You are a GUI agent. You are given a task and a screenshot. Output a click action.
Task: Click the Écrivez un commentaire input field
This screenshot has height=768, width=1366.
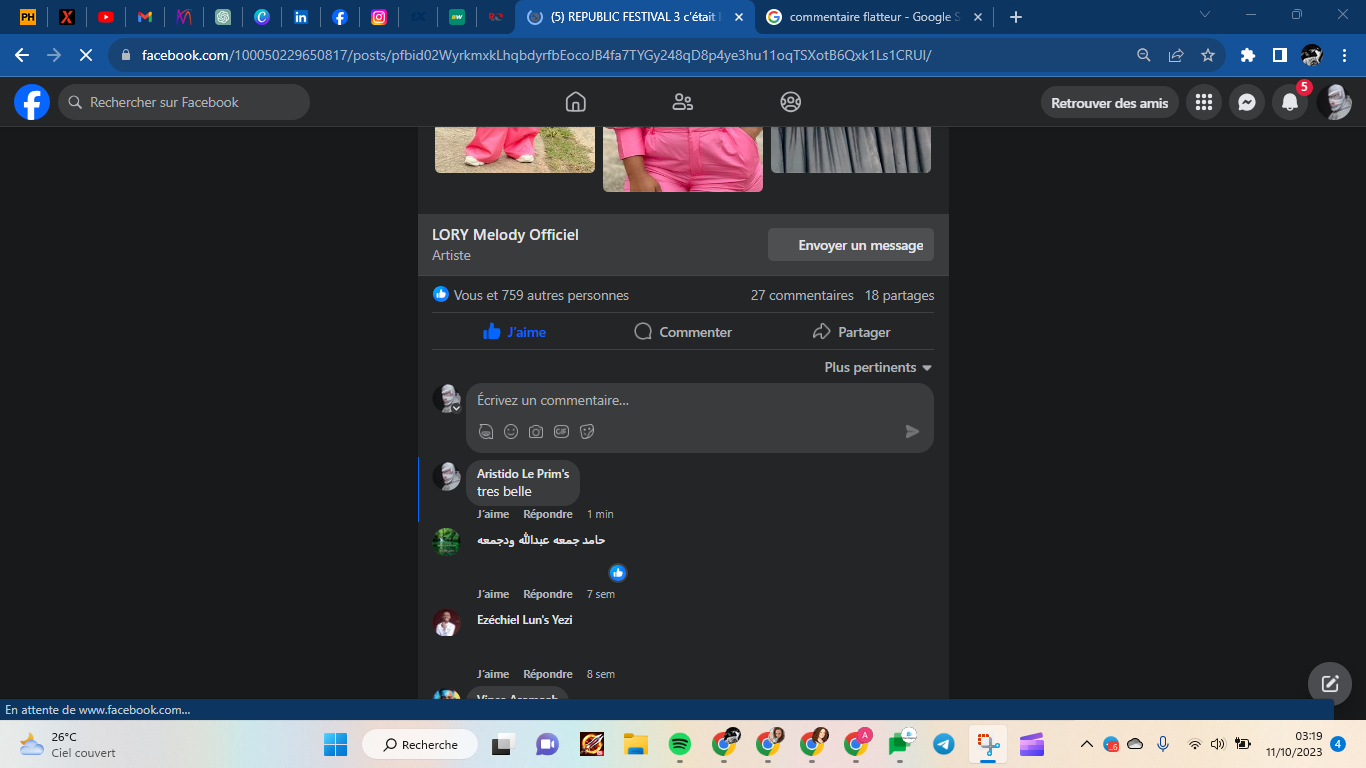690,400
